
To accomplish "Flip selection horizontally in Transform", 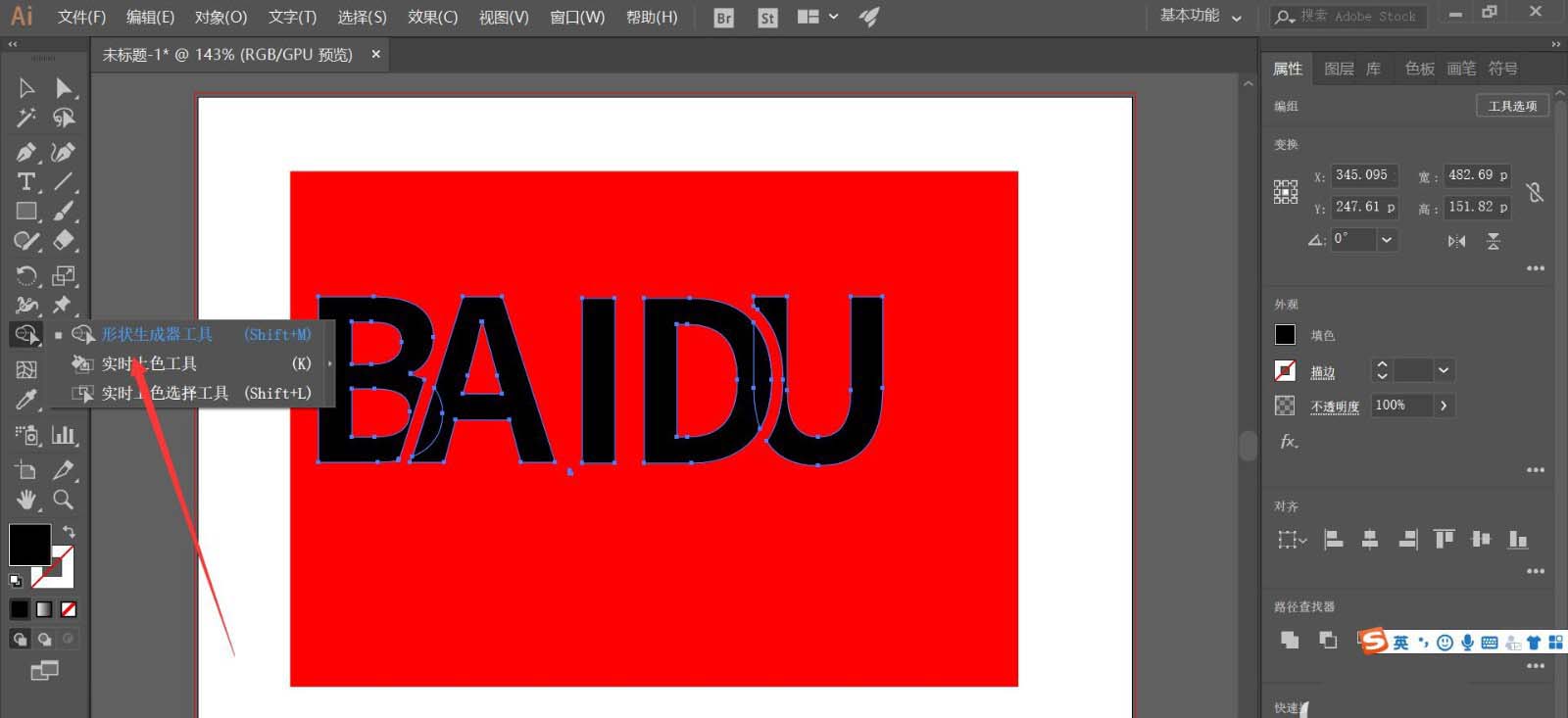I will 1457,241.
